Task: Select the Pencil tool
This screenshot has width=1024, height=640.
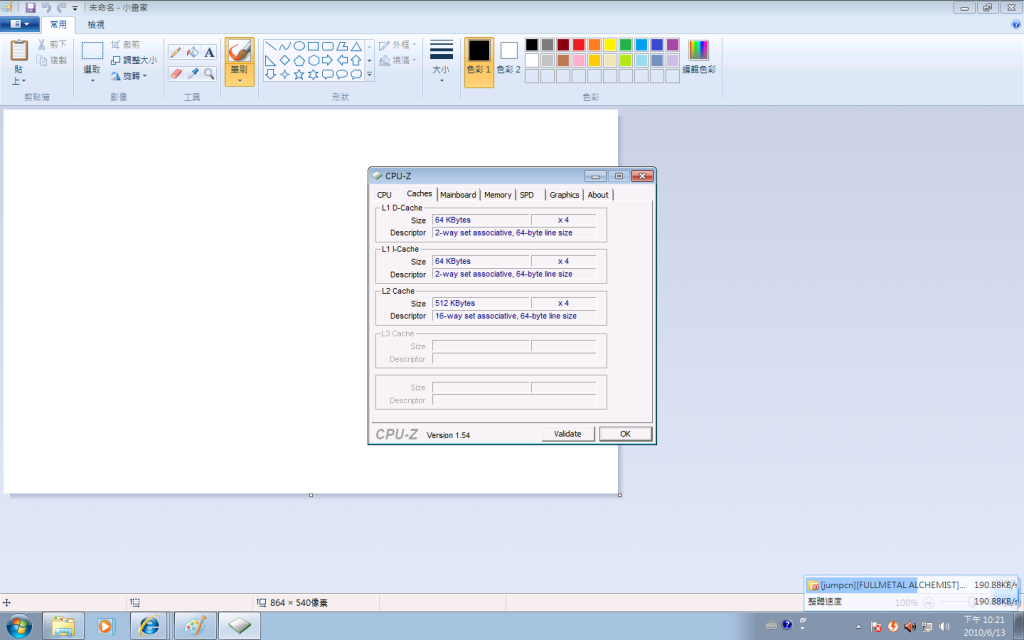Action: click(x=176, y=52)
